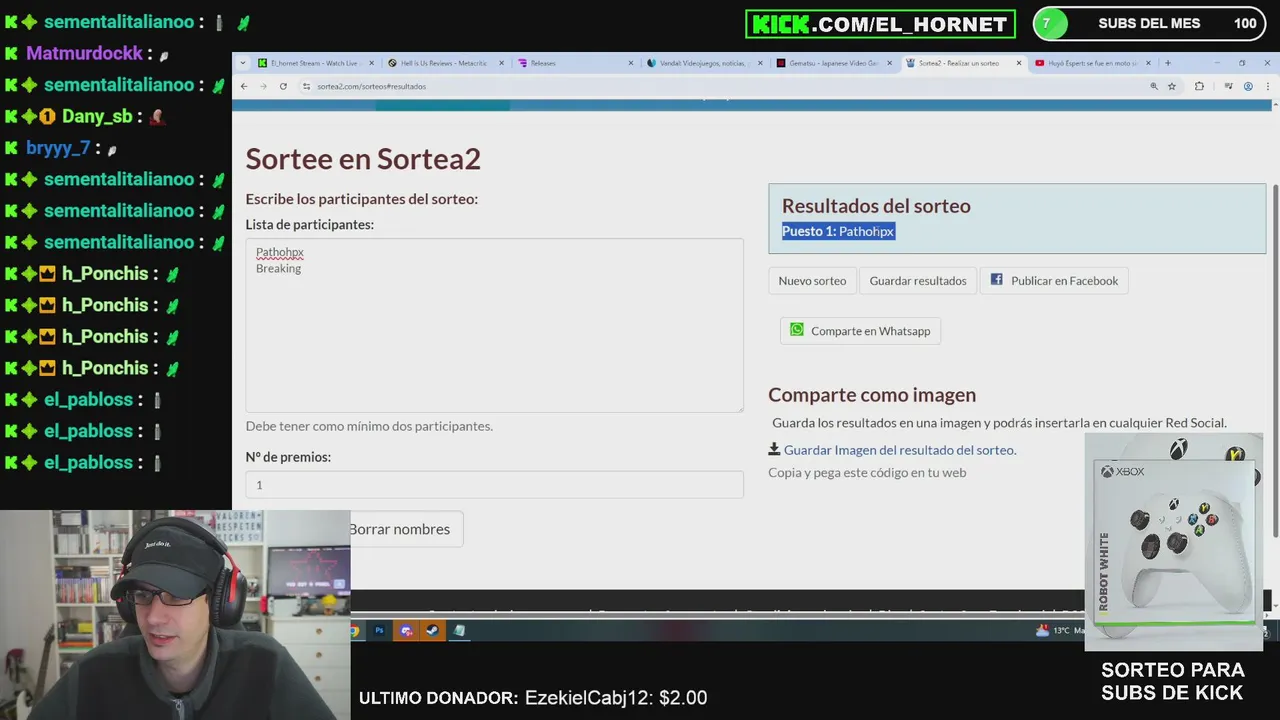
Task: Go forward in the browser
Action: point(263,86)
